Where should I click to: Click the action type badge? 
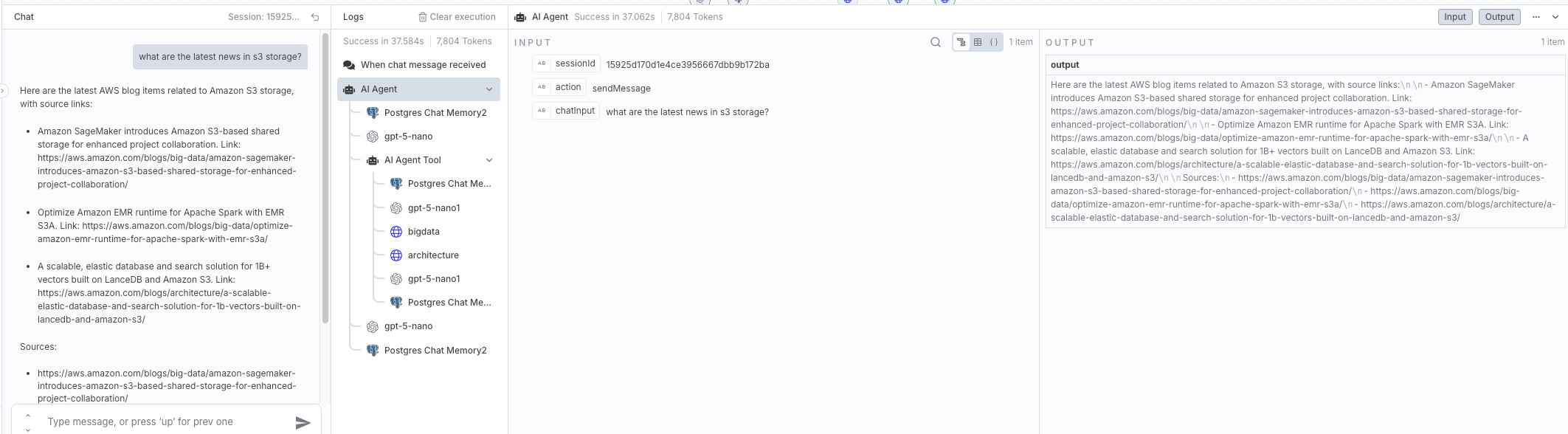[542, 88]
